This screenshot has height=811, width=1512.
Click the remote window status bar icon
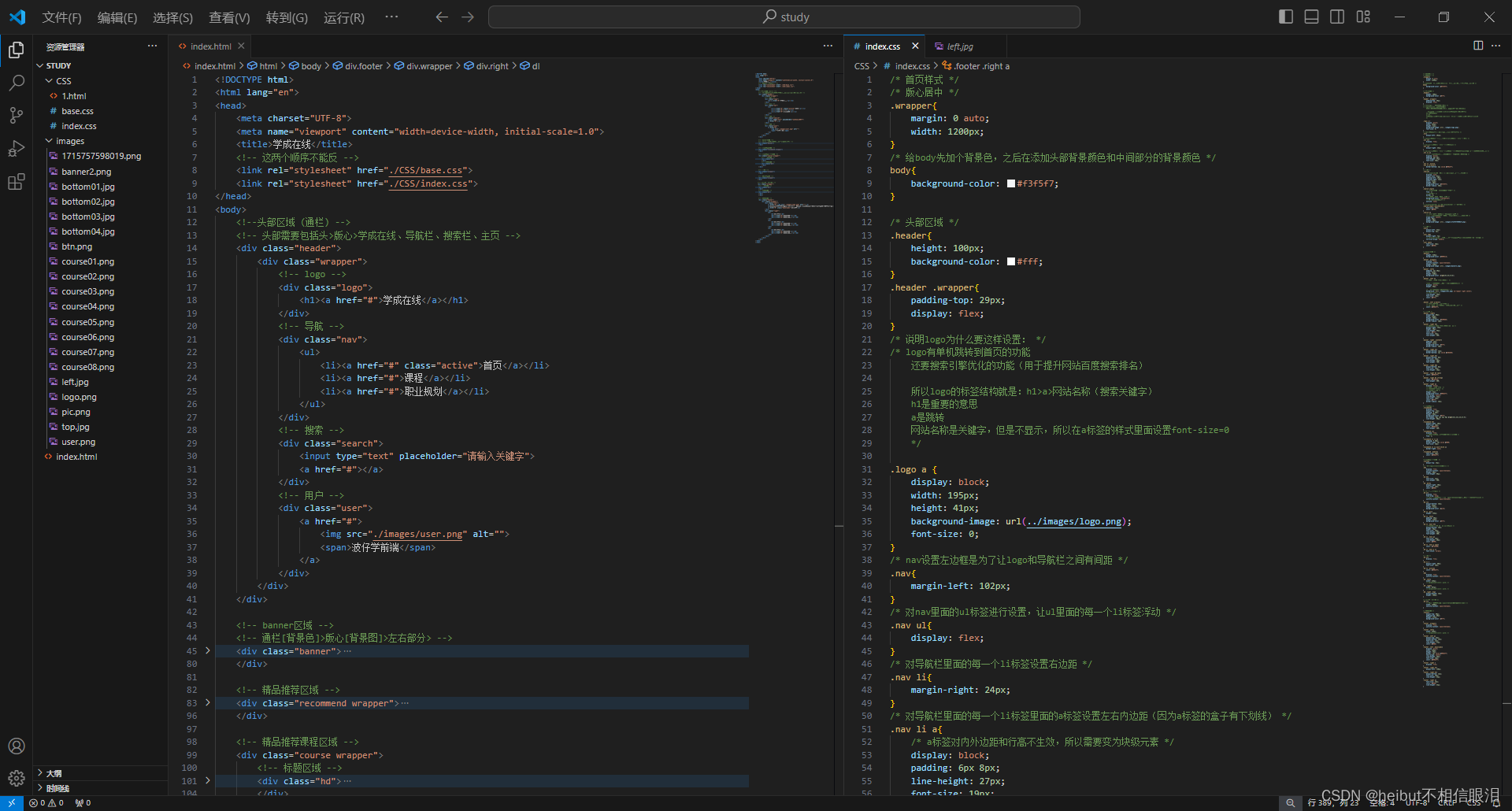[12, 803]
